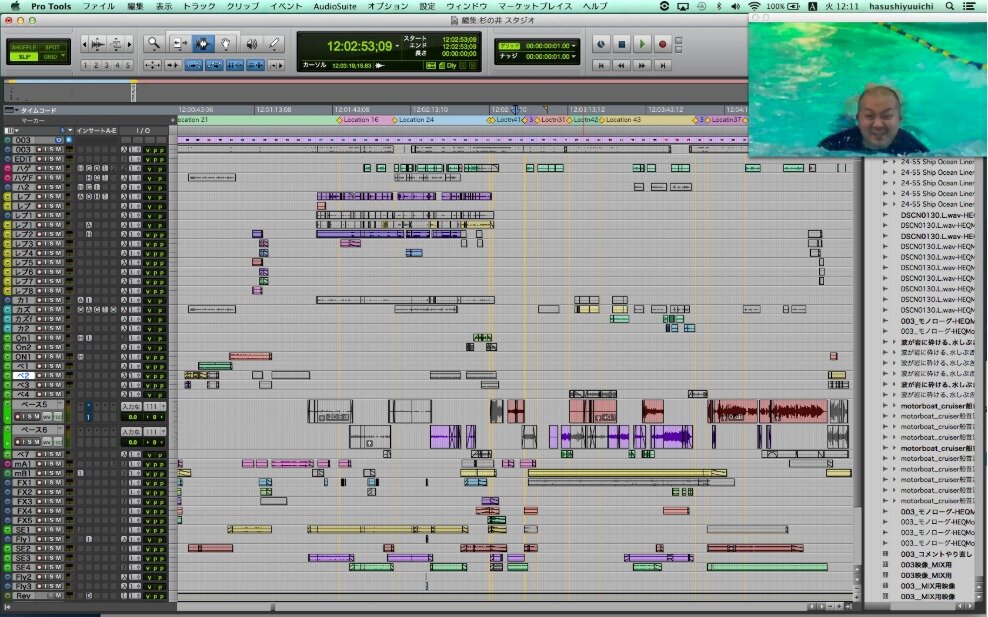
Task: Click zoom preset button 3
Action: point(107,65)
